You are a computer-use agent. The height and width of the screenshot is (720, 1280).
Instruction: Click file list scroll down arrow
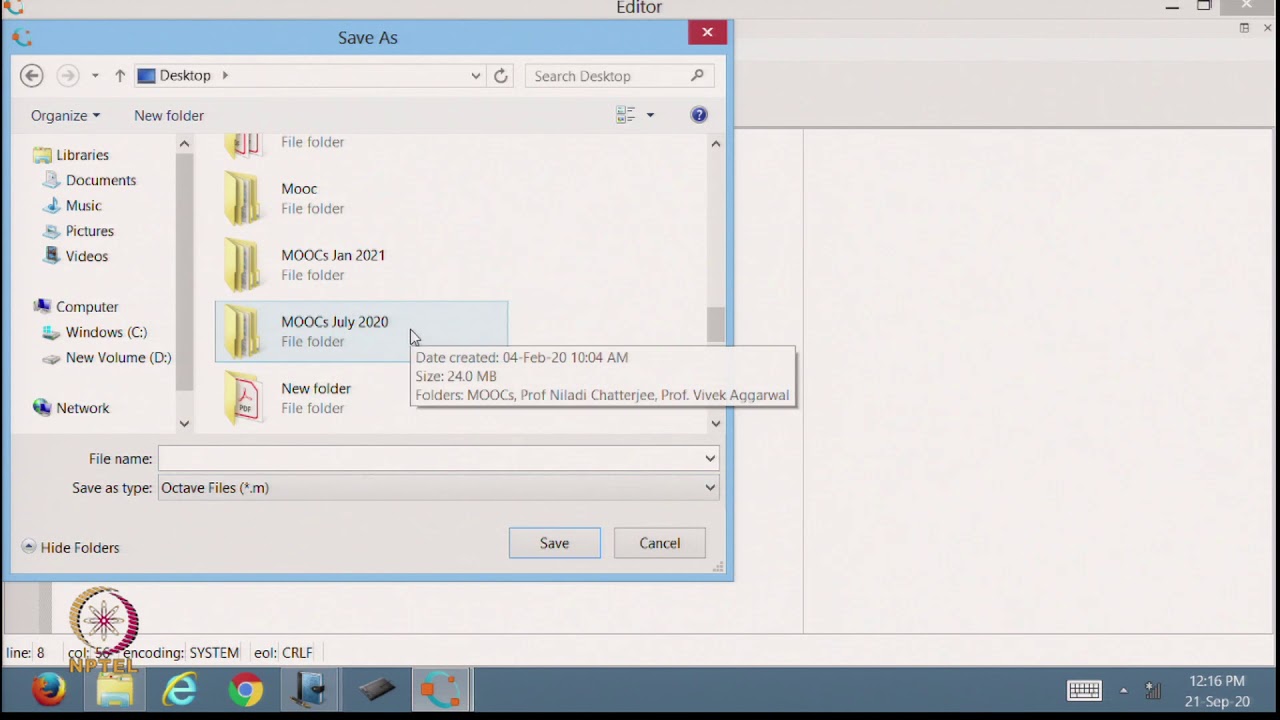pos(716,423)
